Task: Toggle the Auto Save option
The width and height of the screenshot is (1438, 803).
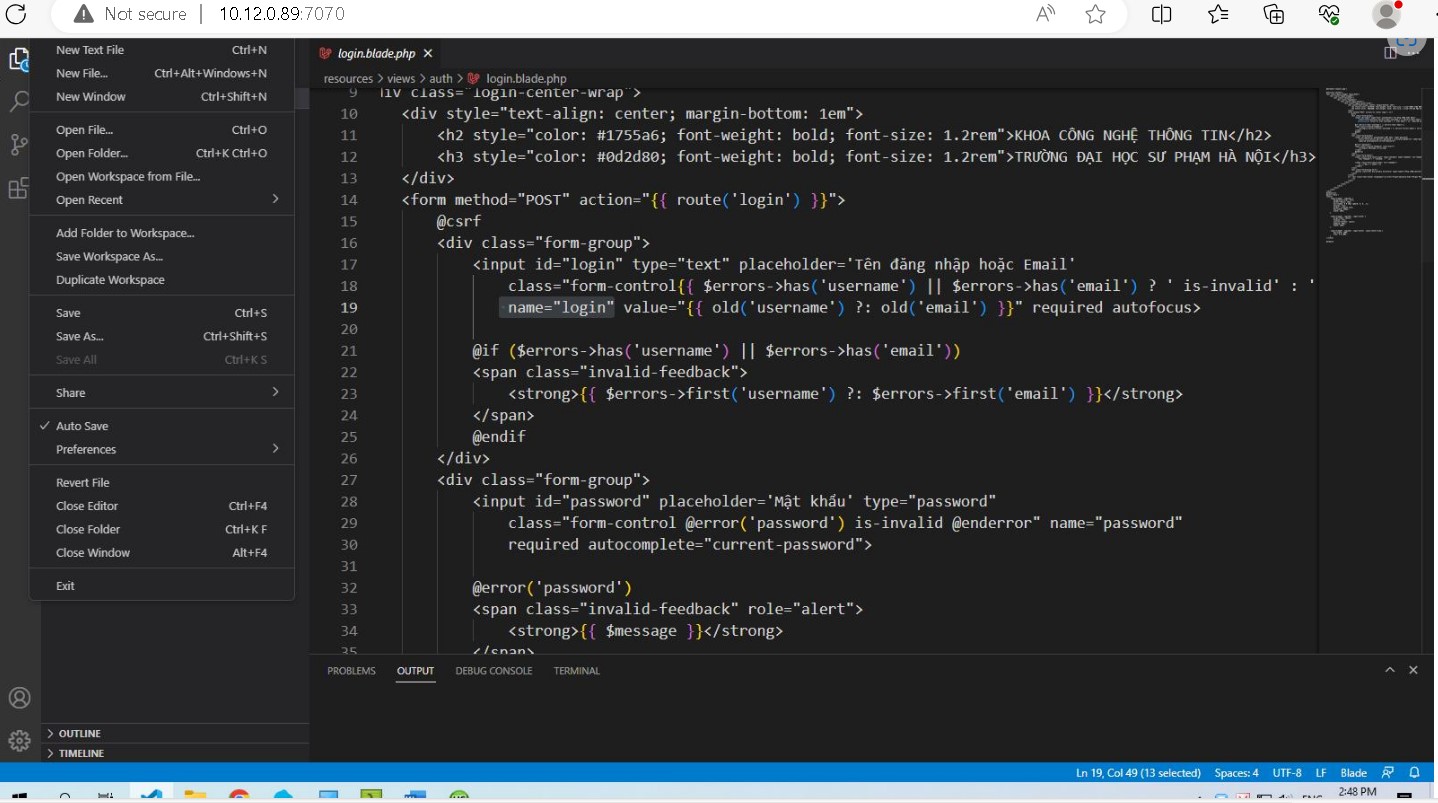Action: (82, 426)
